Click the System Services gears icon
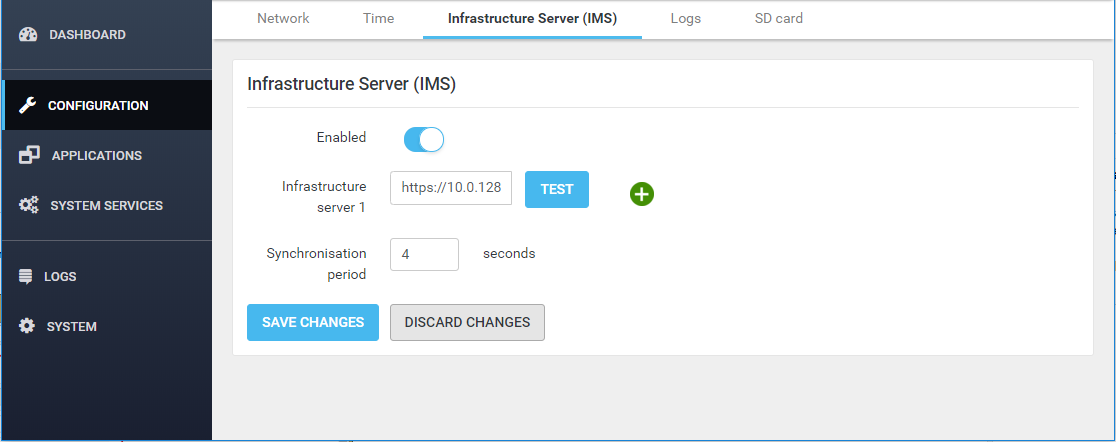This screenshot has width=1116, height=442. (29, 206)
